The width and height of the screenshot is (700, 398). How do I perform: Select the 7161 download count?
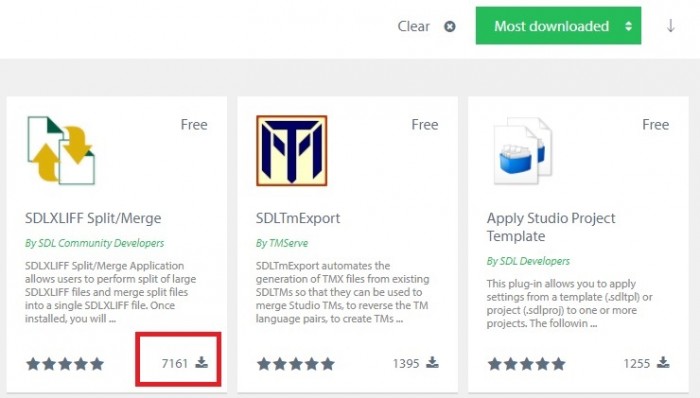pos(175,364)
